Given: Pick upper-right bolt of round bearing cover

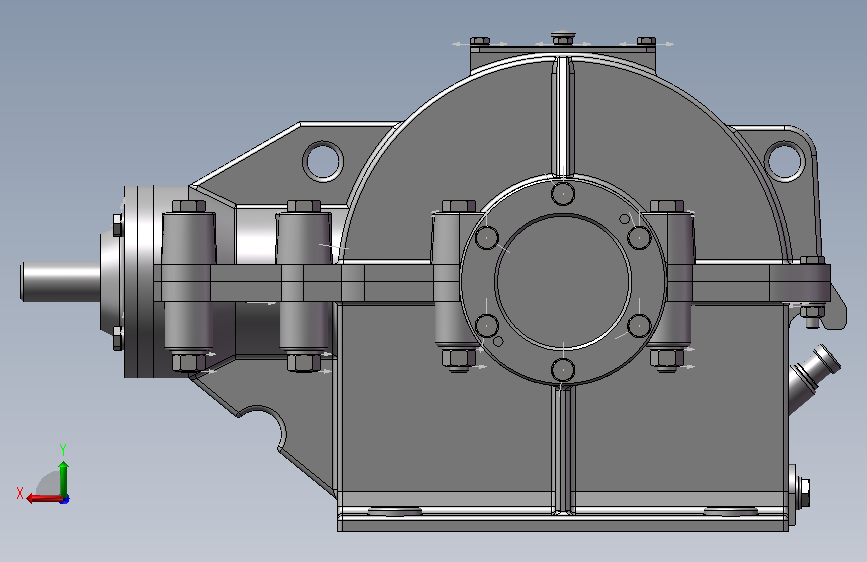Looking at the screenshot, I should point(639,238).
